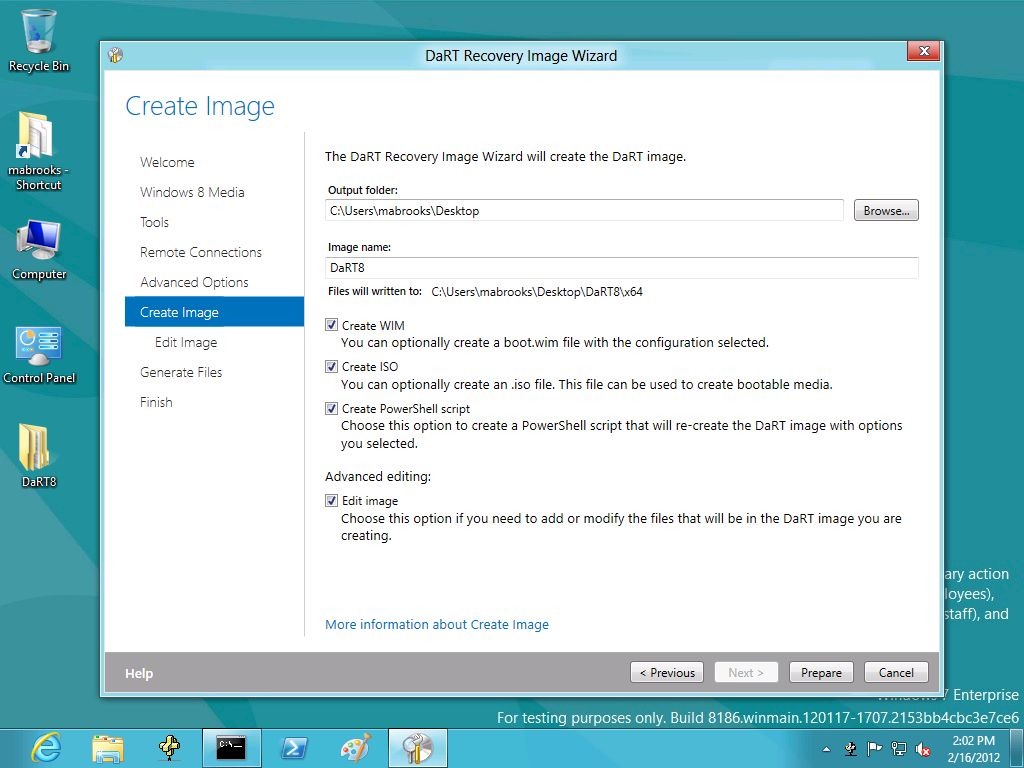The height and width of the screenshot is (768, 1024).
Task: Open the Command Prompt taskbar icon
Action: (231, 748)
